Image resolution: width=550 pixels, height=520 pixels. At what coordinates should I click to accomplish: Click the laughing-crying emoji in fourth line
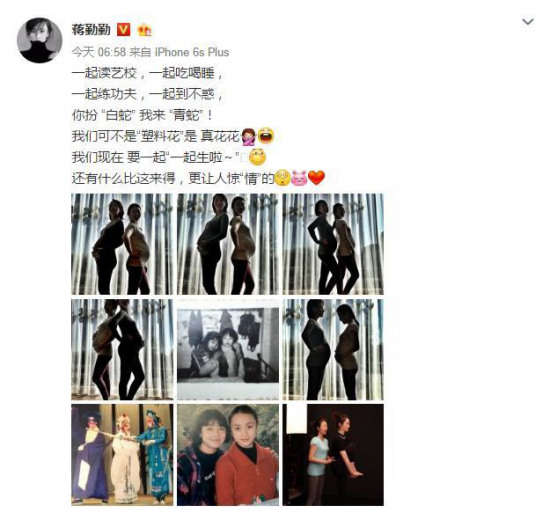pyautogui.click(x=266, y=136)
